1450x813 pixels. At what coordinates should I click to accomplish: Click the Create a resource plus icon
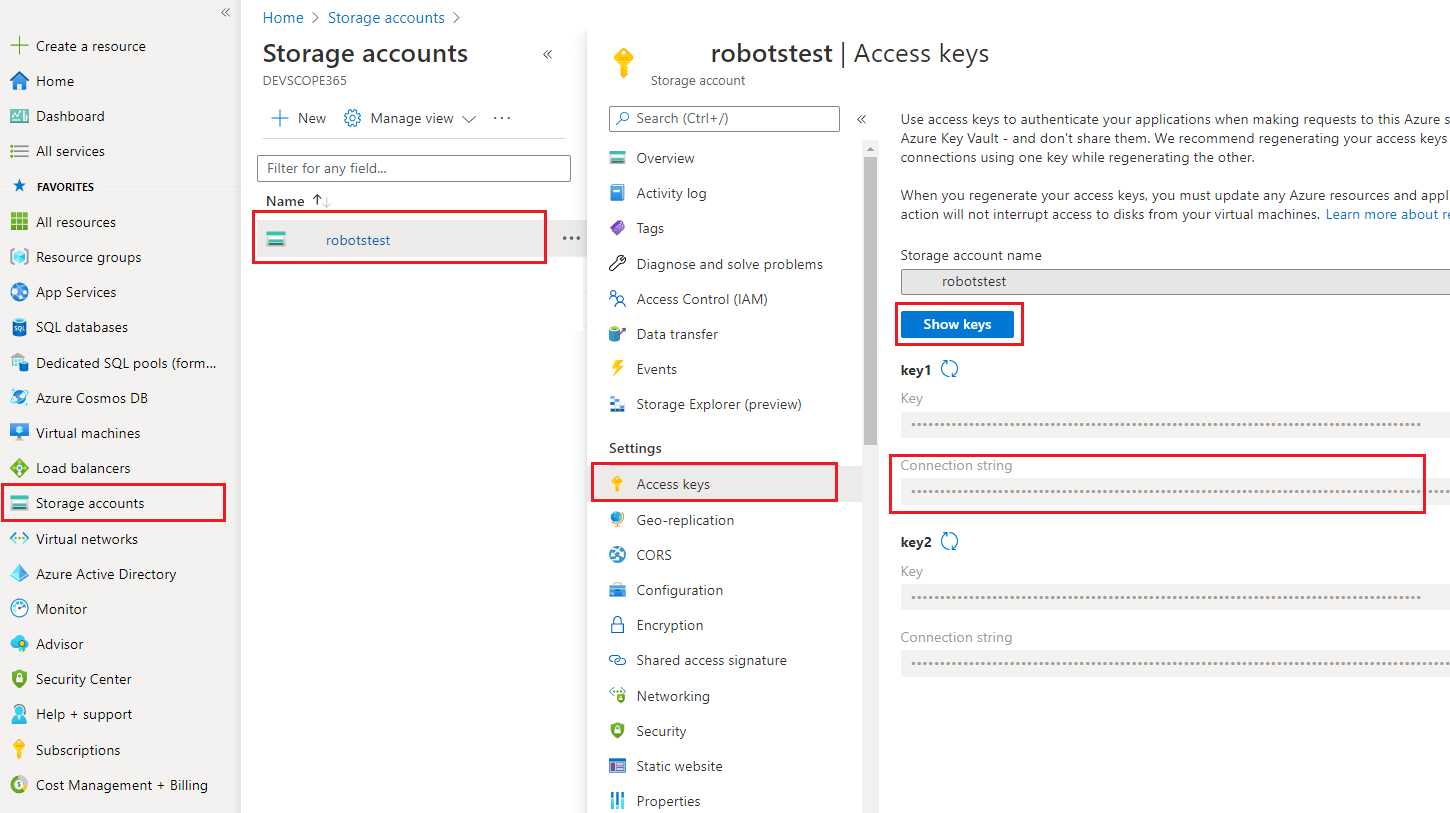click(x=20, y=45)
